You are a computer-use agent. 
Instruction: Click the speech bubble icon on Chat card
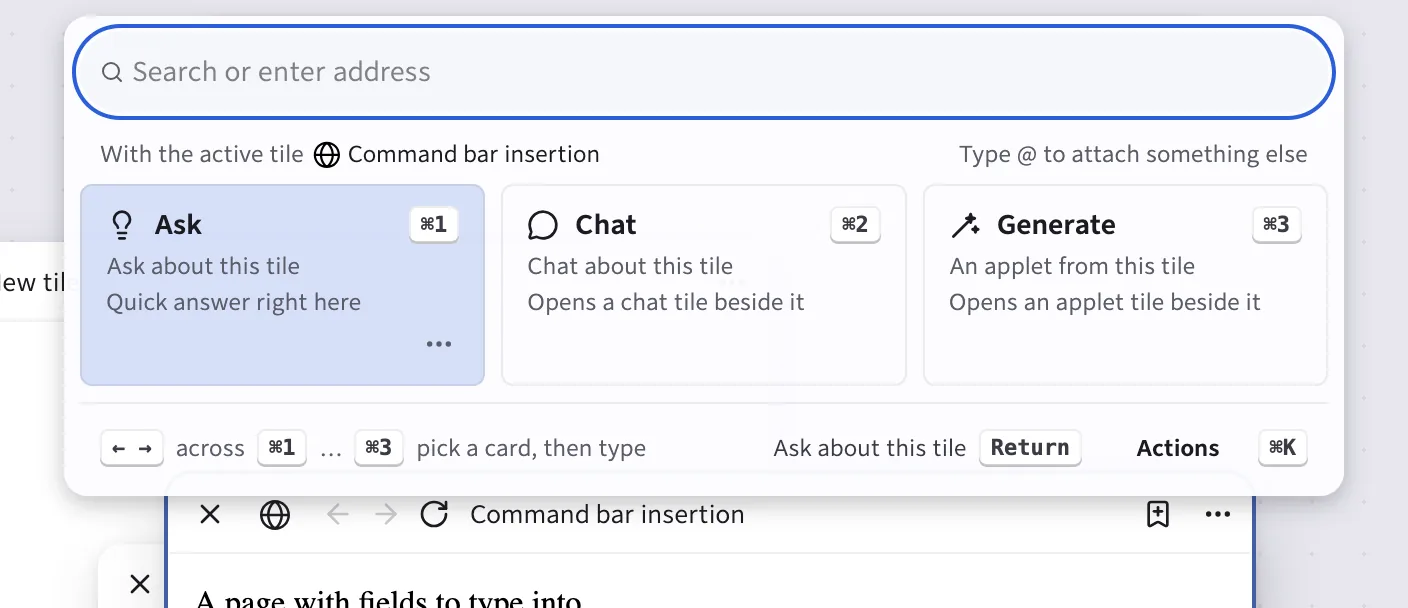coord(542,225)
